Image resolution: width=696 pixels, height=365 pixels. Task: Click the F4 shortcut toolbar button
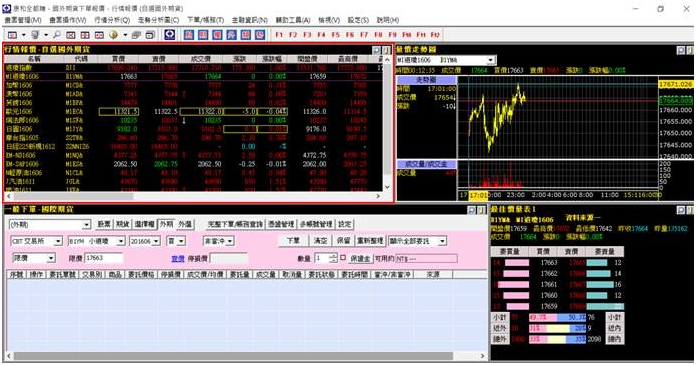(x=321, y=35)
